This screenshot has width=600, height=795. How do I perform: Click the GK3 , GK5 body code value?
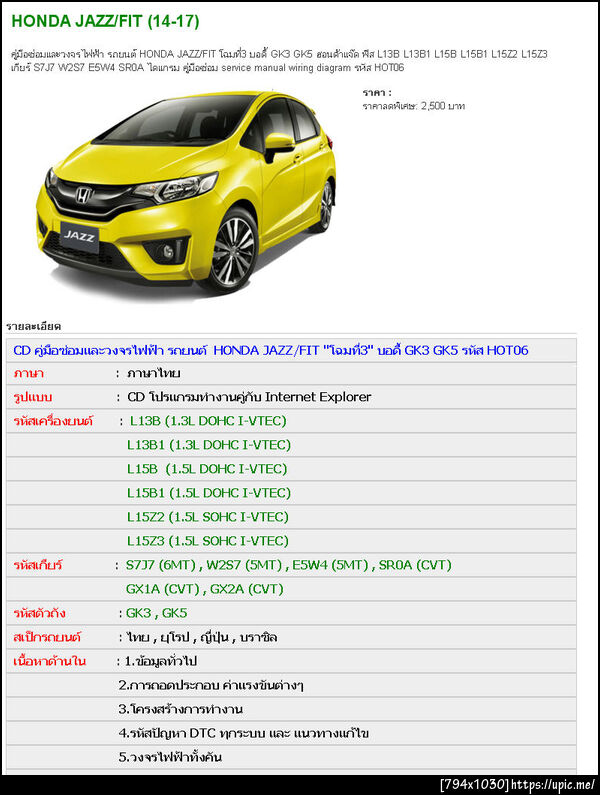click(156, 613)
